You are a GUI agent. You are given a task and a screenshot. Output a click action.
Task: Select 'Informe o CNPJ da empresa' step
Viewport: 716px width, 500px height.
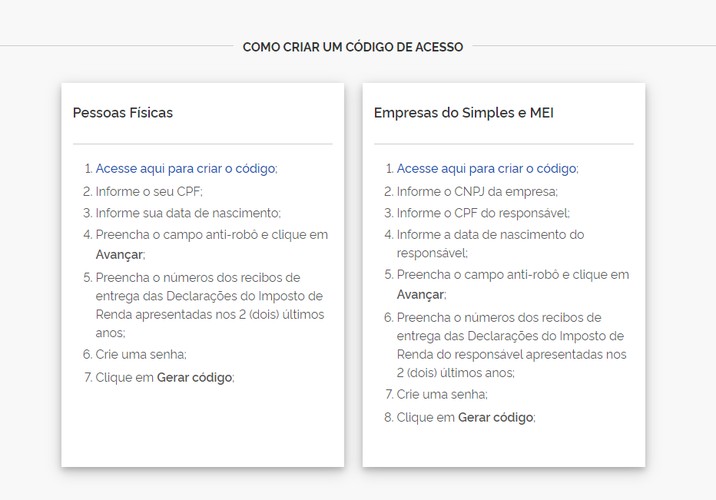(477, 191)
